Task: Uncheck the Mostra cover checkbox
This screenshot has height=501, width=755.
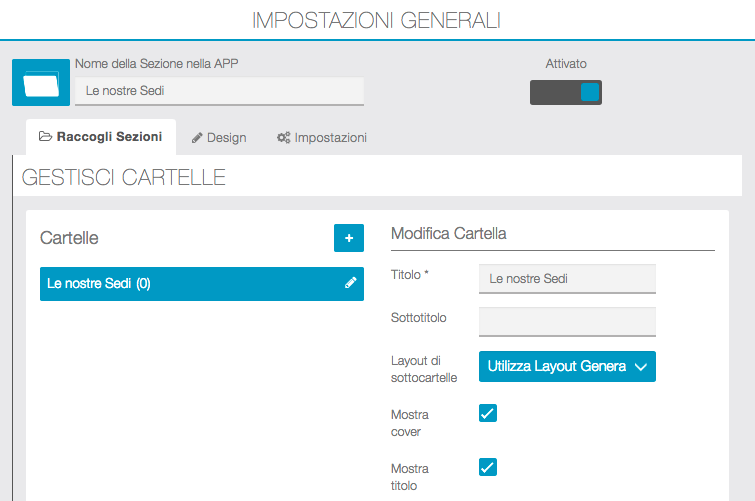Action: pyautogui.click(x=488, y=413)
